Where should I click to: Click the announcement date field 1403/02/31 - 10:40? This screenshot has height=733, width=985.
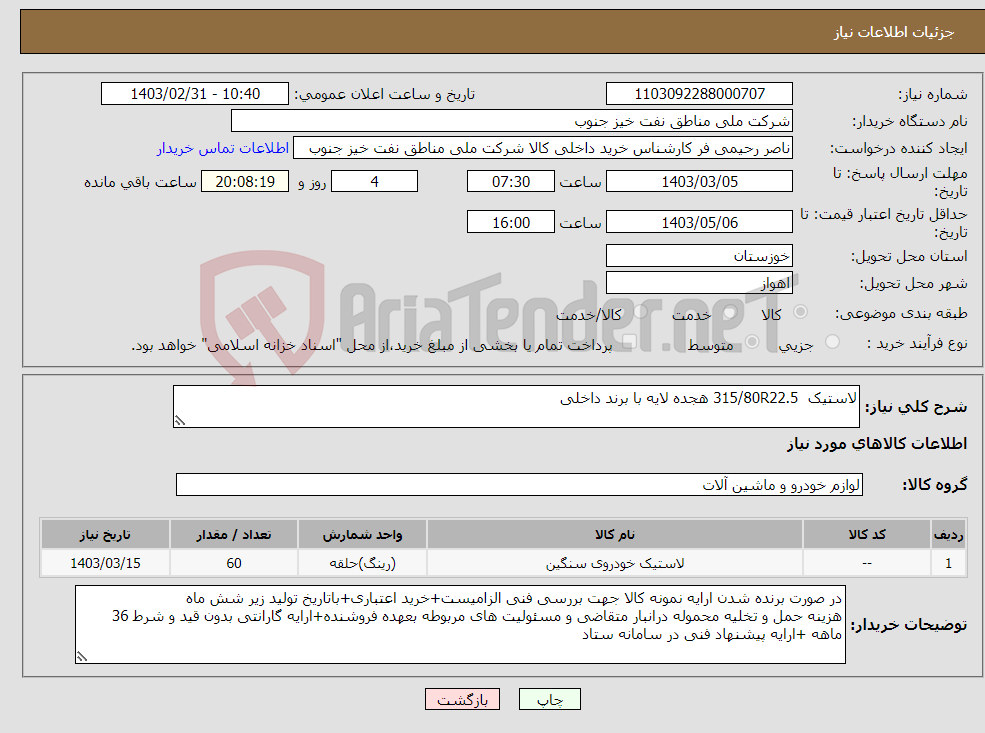[x=195, y=94]
